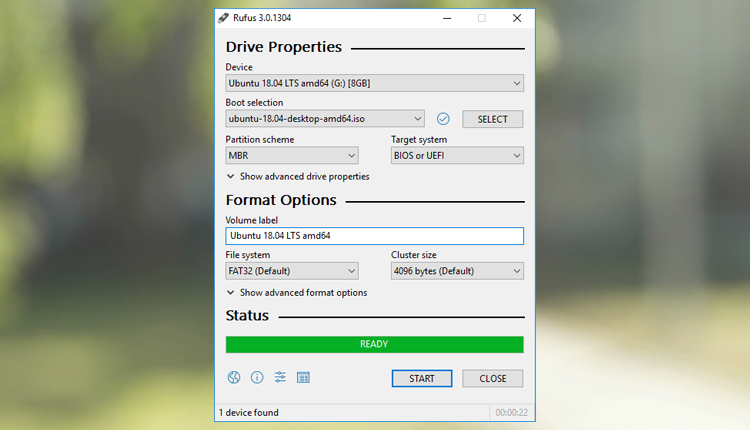Click the 'Partition scheme' label

pos(260,140)
